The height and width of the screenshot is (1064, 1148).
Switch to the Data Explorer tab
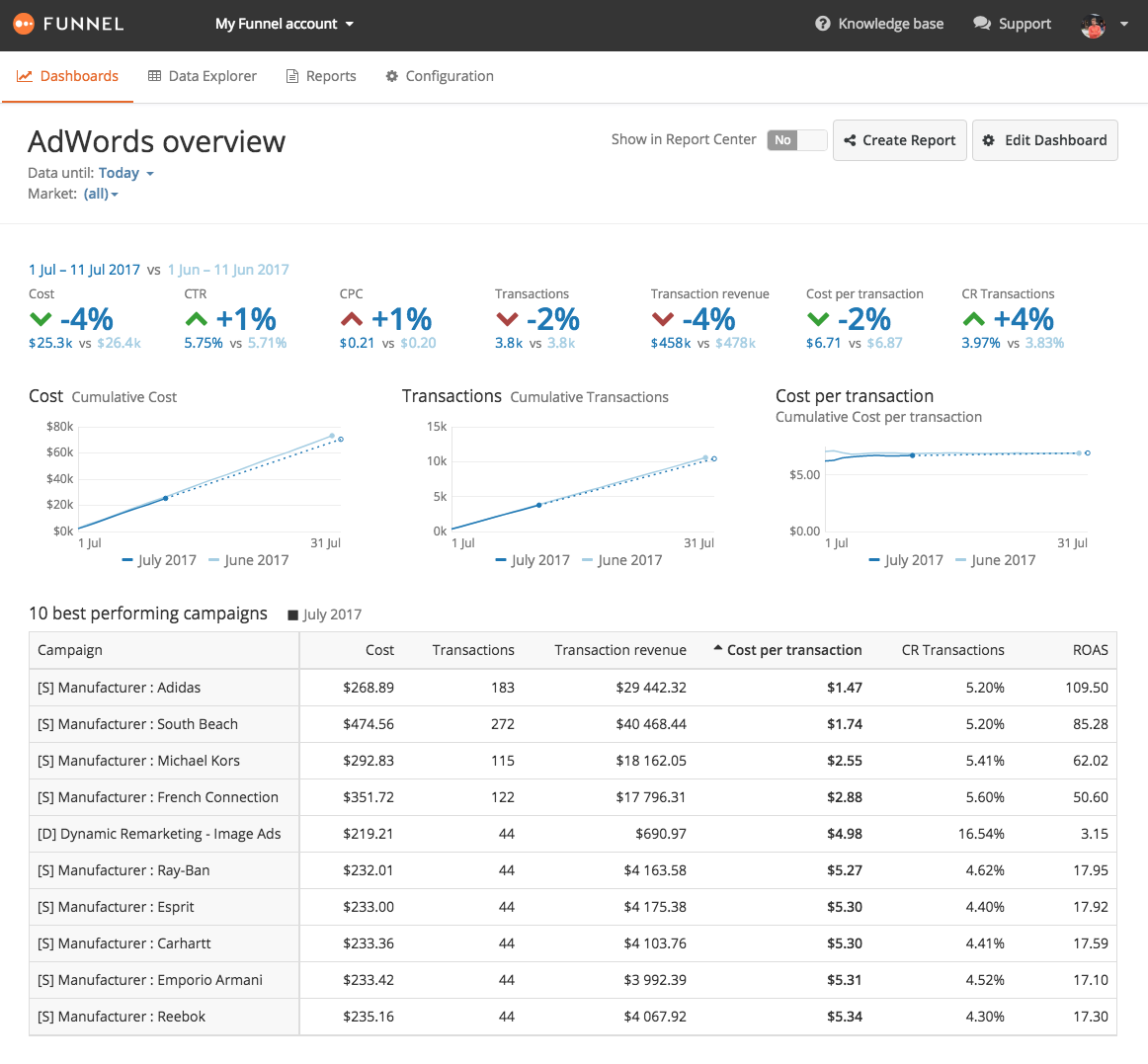(x=203, y=76)
